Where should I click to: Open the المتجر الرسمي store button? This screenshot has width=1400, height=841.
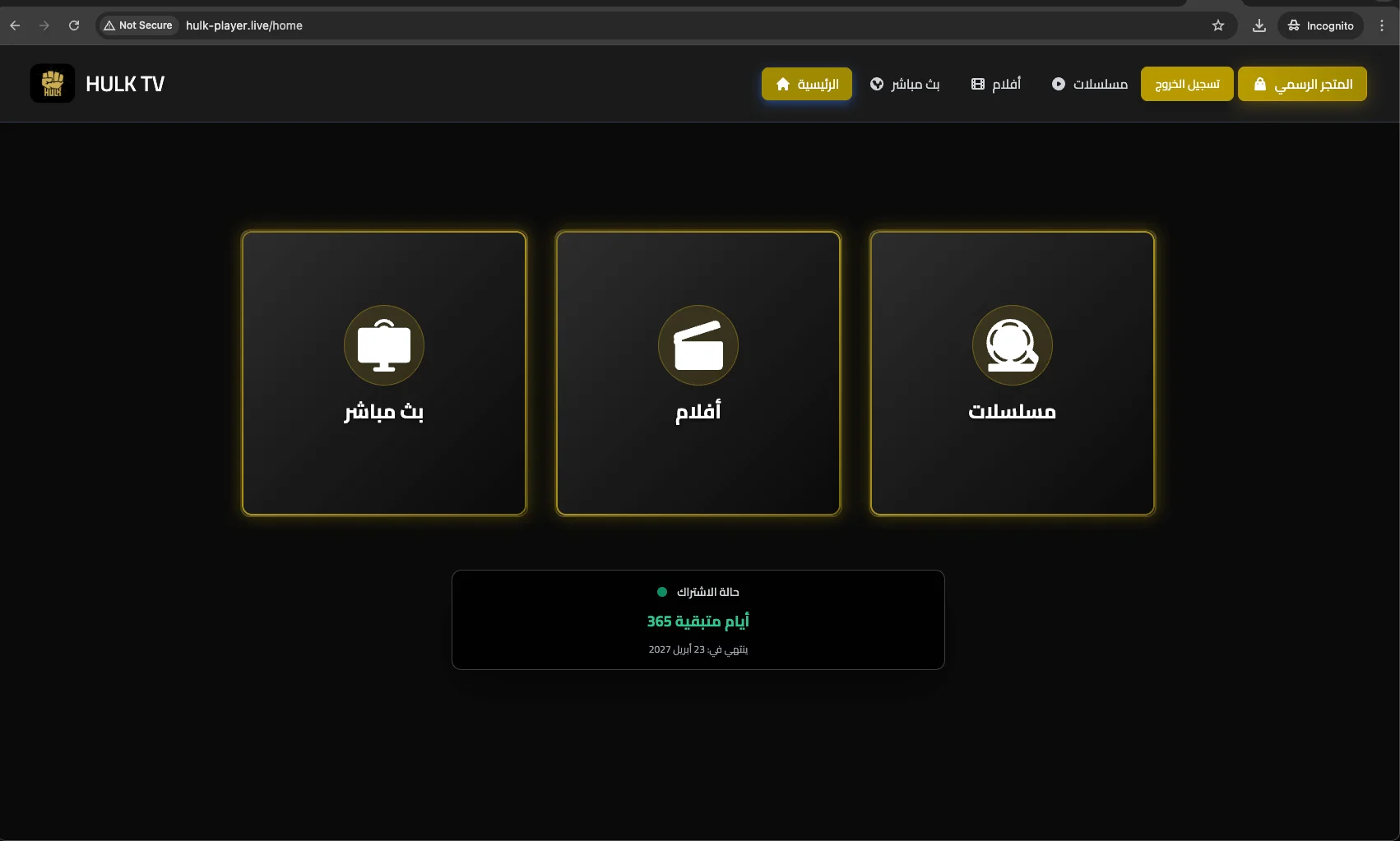(1302, 84)
